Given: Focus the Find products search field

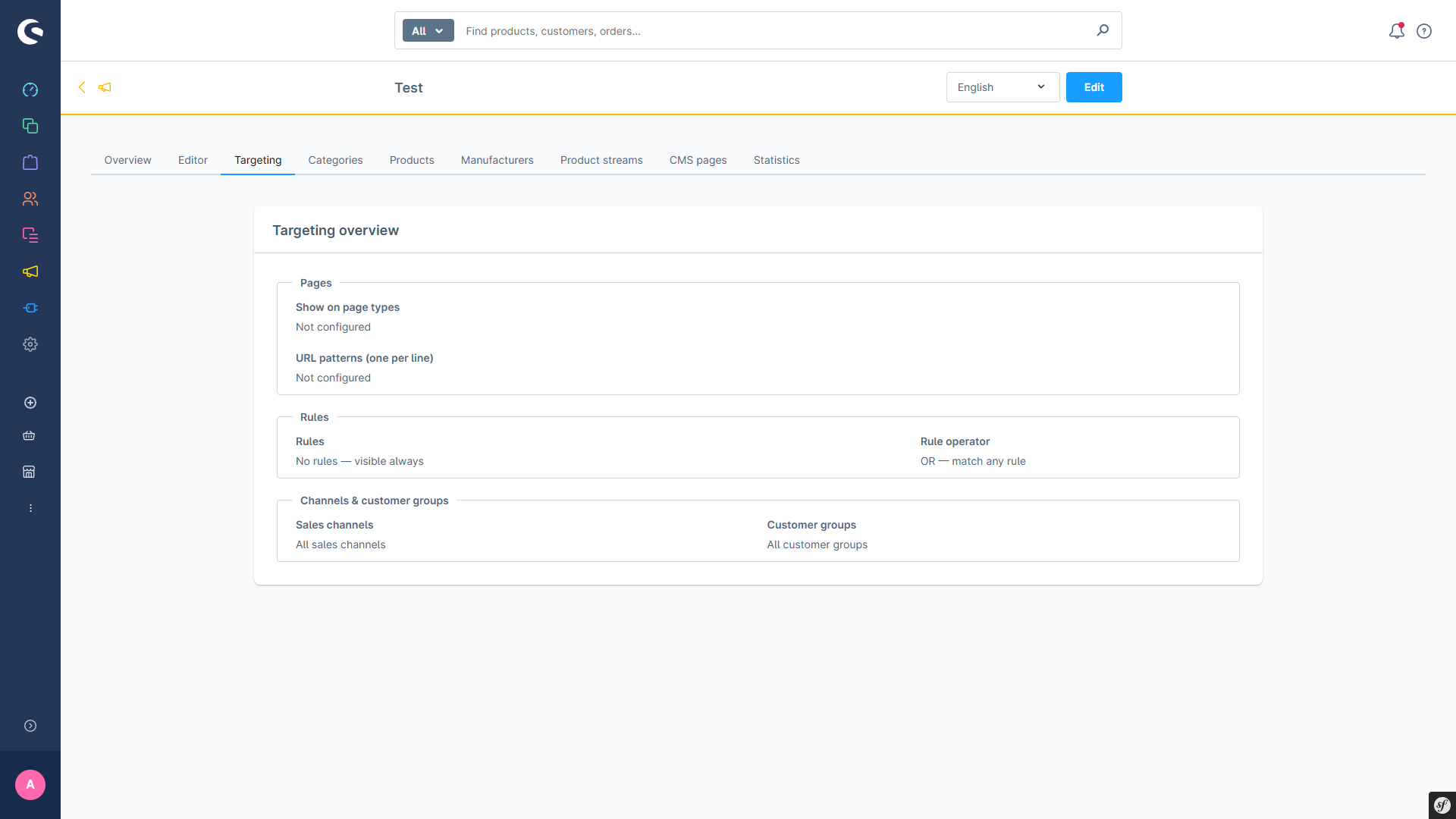Looking at the screenshot, I should coord(773,31).
